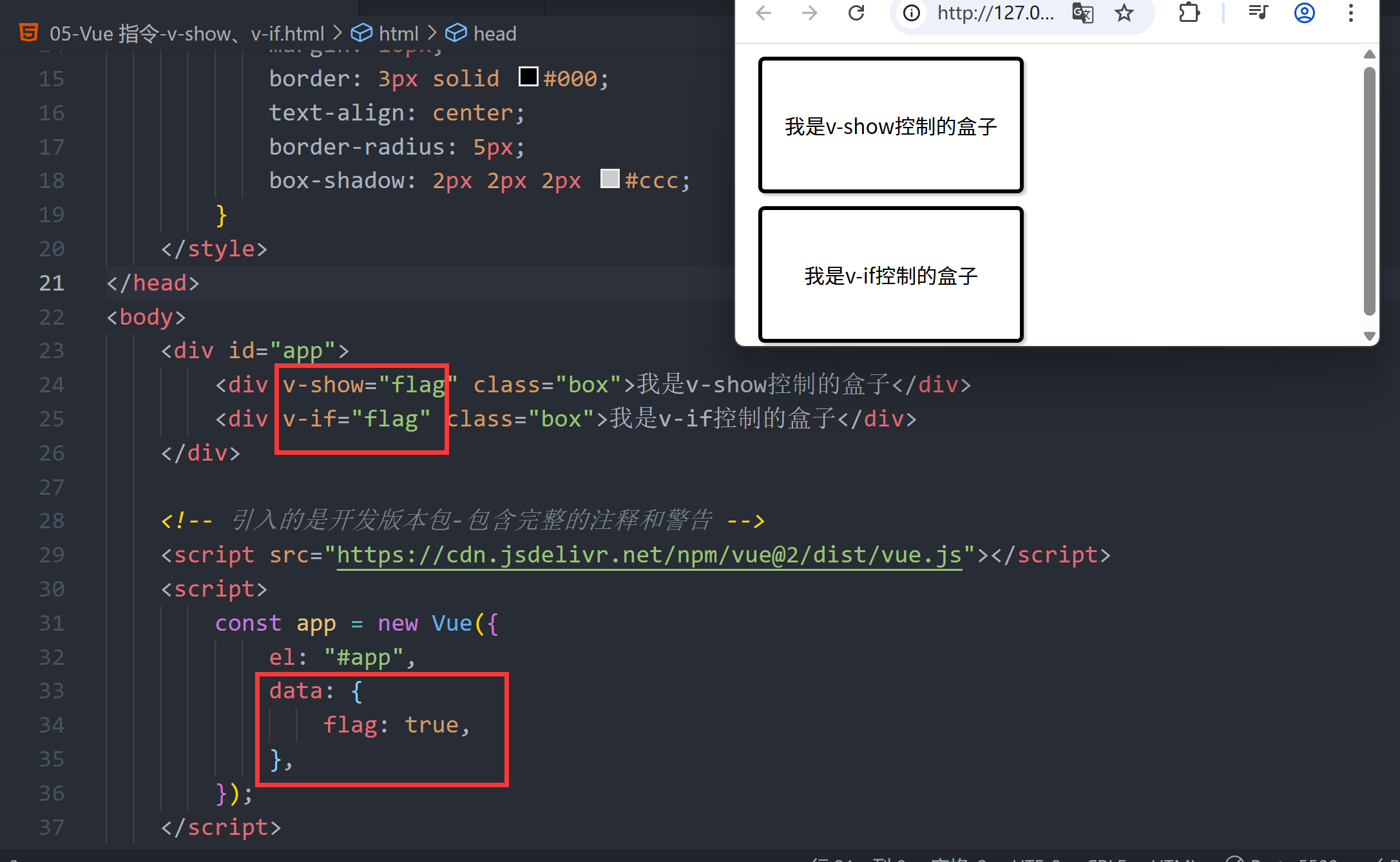Screen dimensions: 1400x862
Task: Click the browser scrollbar down arrow
Action: (1370, 336)
